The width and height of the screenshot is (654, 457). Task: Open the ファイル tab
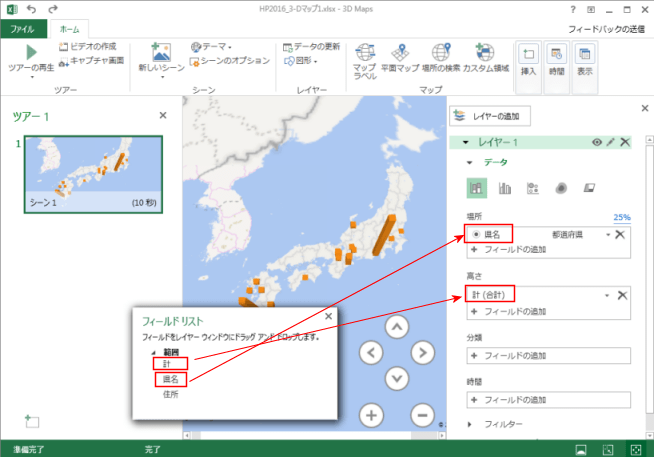23,29
